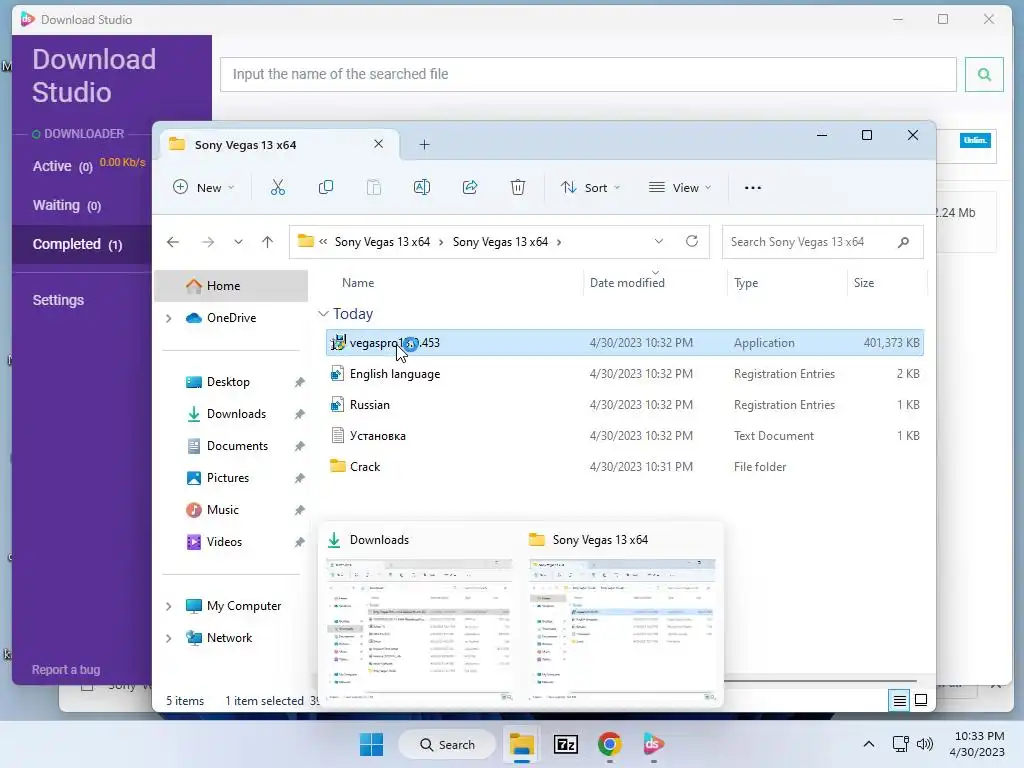Open Pictures in the navigation pane
This screenshot has height=768, width=1024.
227,478
